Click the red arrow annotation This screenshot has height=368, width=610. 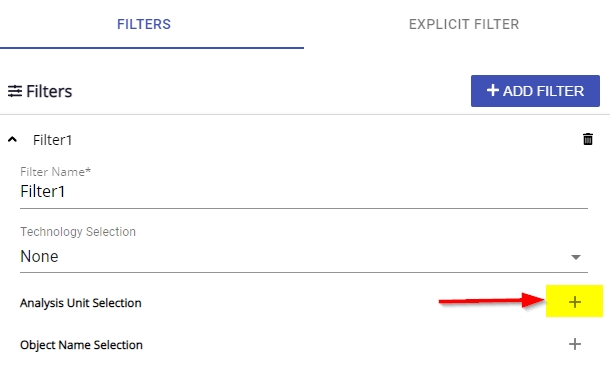(492, 300)
